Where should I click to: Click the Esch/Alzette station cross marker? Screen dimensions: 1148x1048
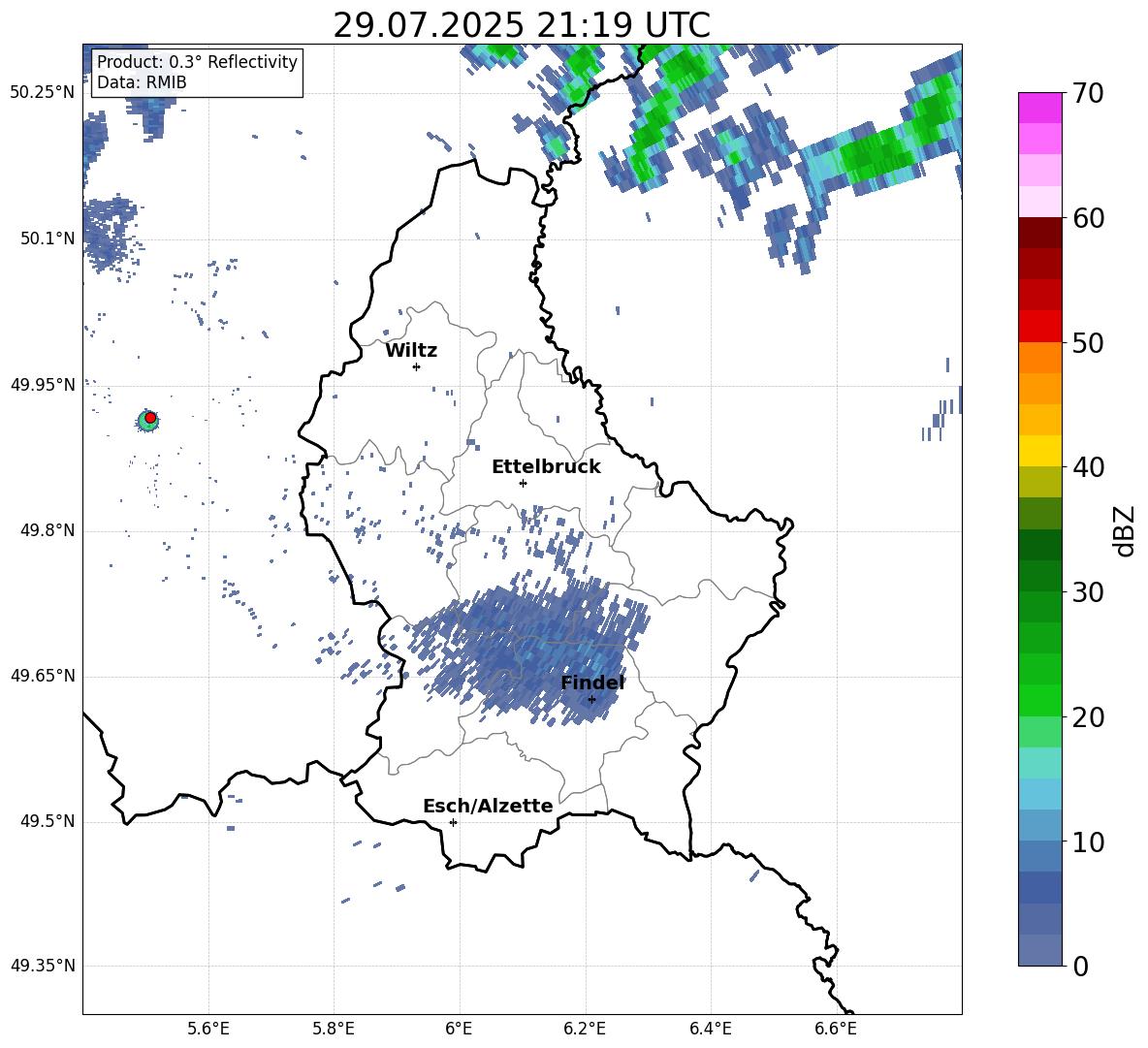tap(453, 822)
